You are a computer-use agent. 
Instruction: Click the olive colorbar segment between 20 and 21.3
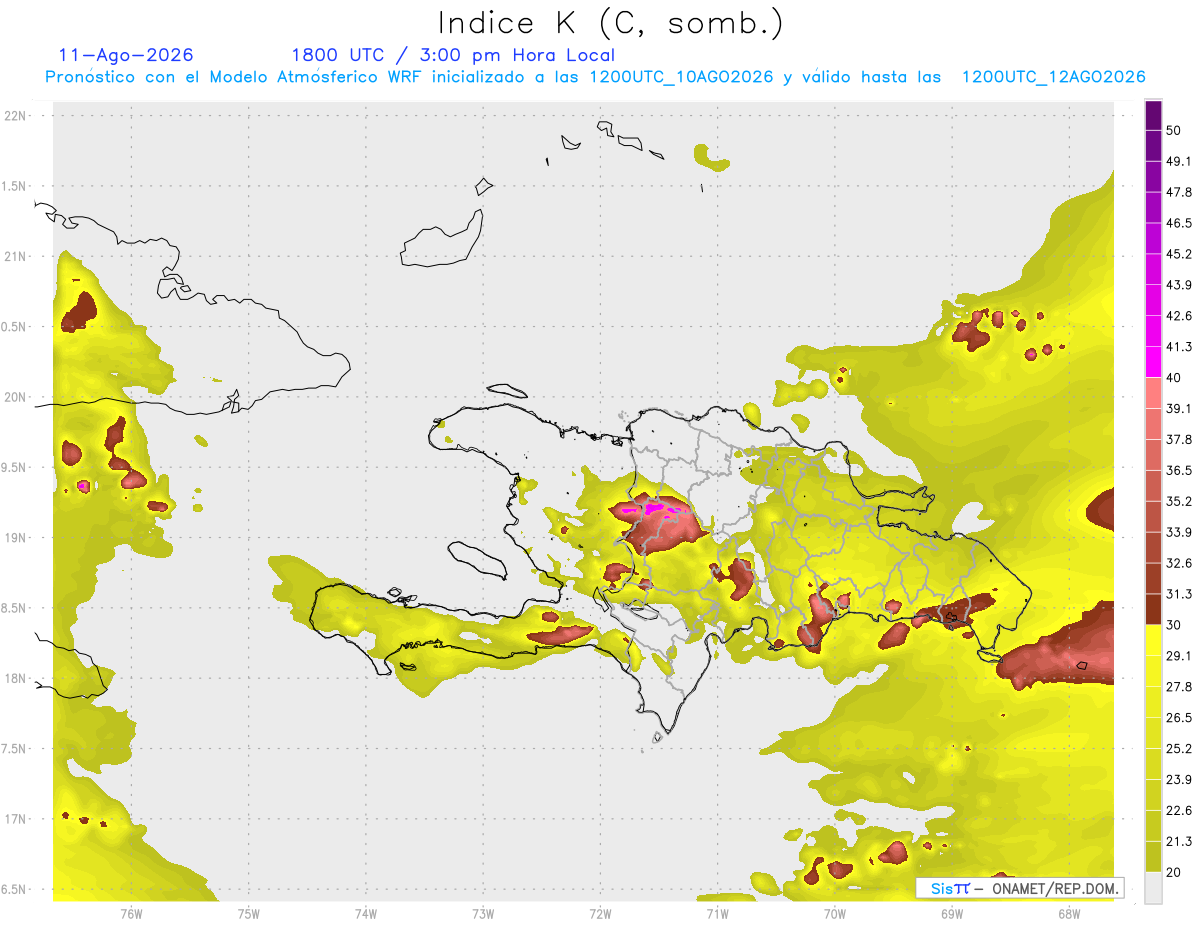click(1153, 856)
